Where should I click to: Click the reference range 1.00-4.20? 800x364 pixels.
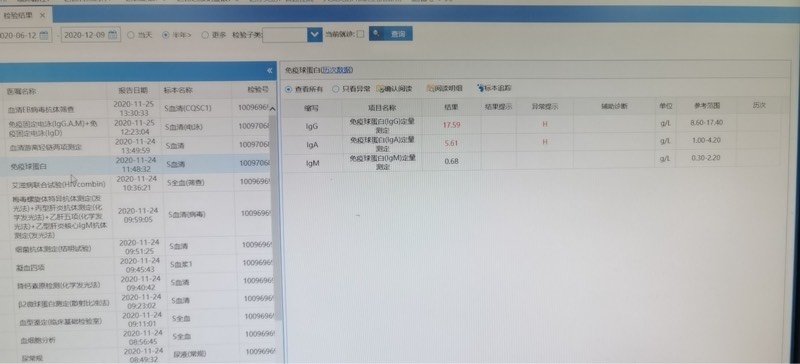click(x=706, y=140)
